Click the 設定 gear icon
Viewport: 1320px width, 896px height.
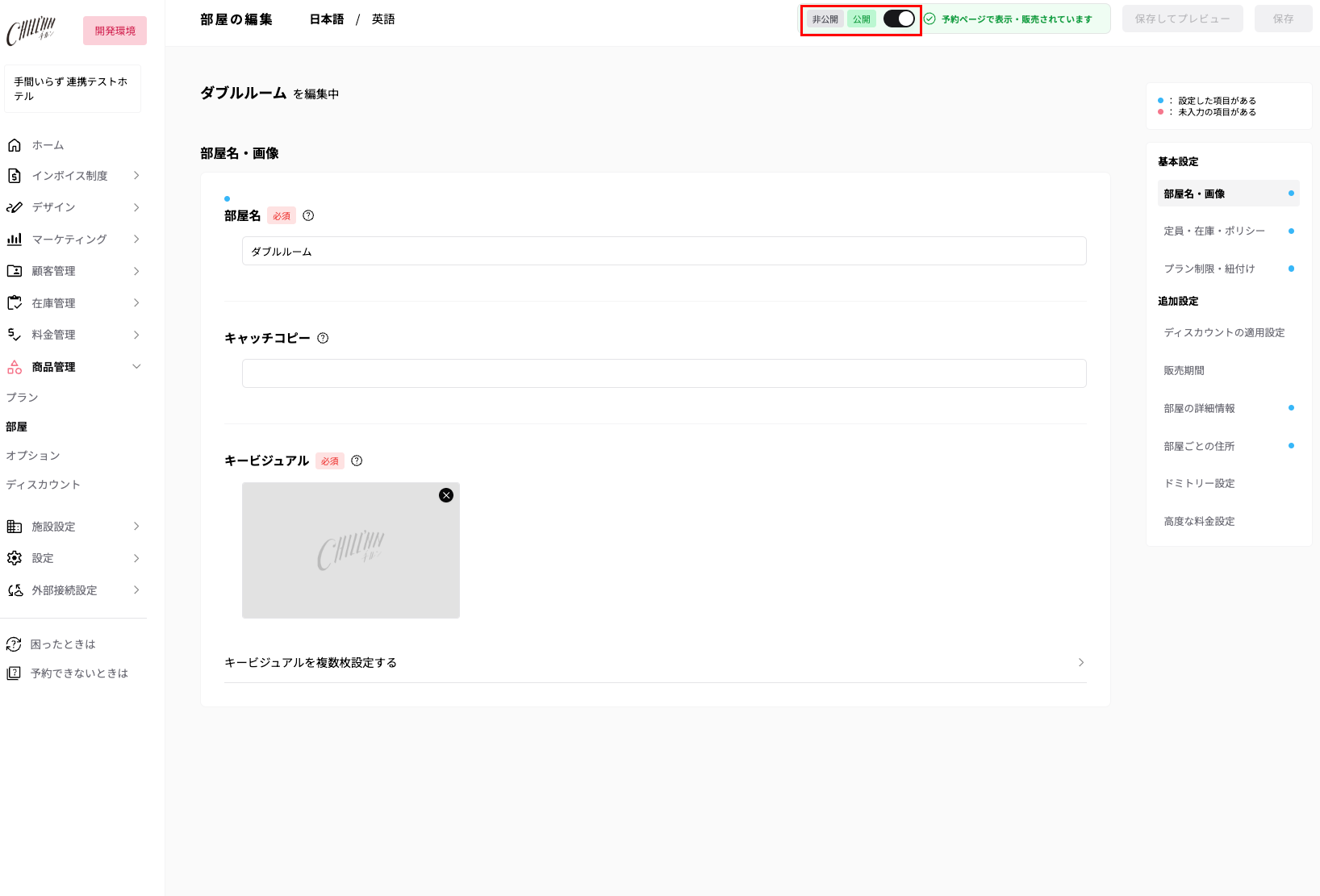pyautogui.click(x=14, y=558)
